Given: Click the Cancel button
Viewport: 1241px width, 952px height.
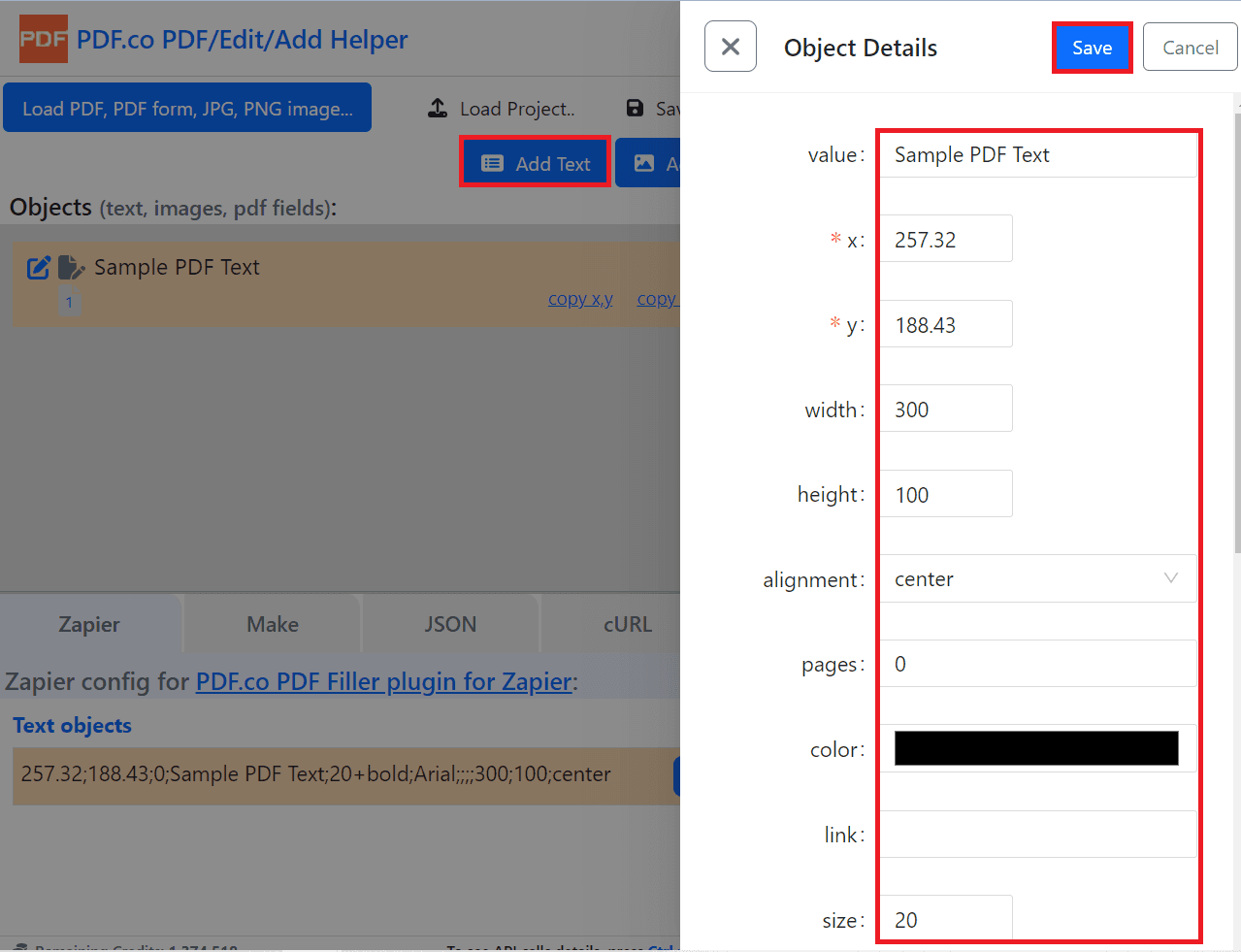Looking at the screenshot, I should click(1190, 48).
